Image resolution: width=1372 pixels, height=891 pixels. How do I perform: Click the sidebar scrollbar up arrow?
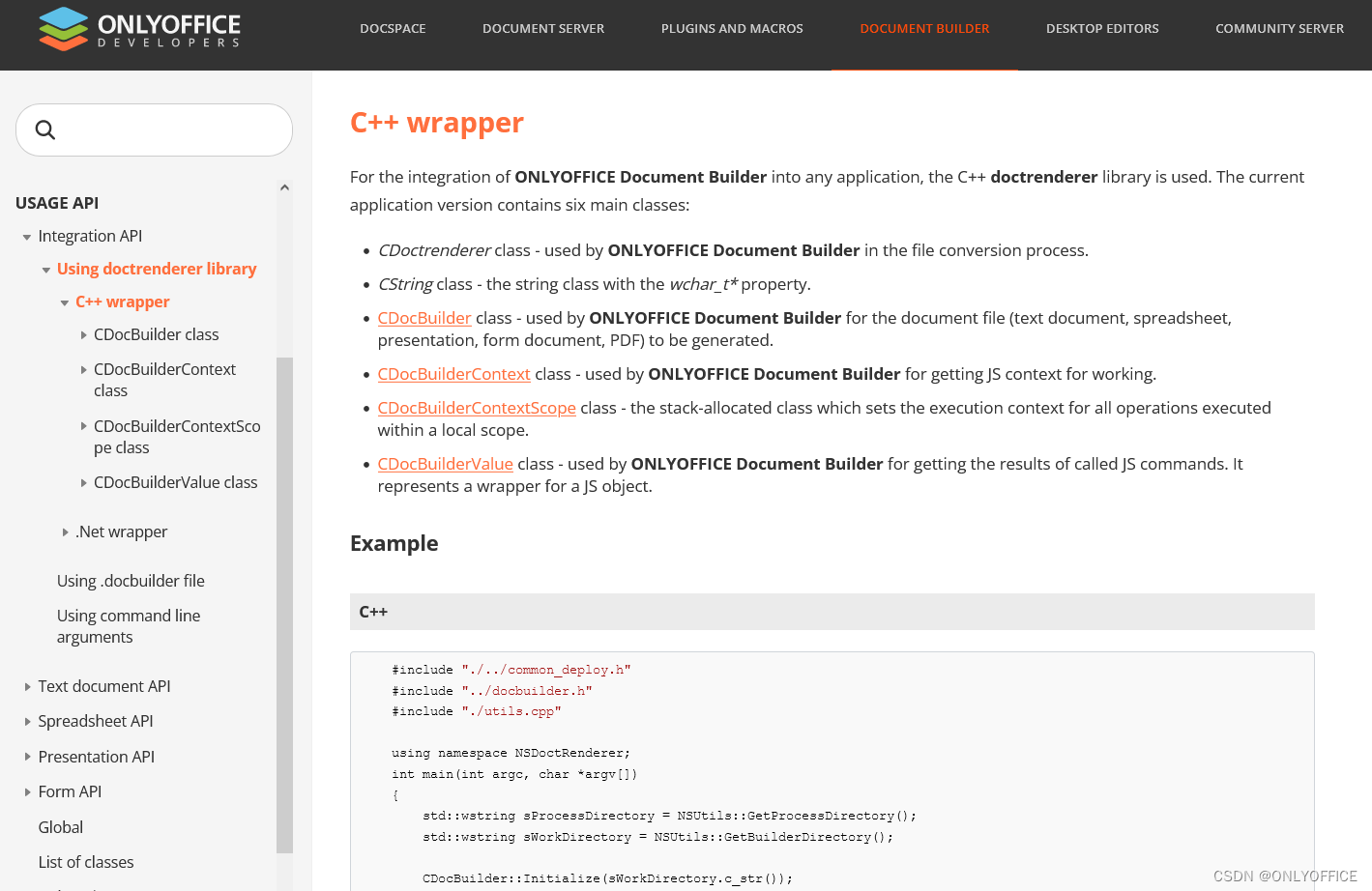tap(284, 187)
